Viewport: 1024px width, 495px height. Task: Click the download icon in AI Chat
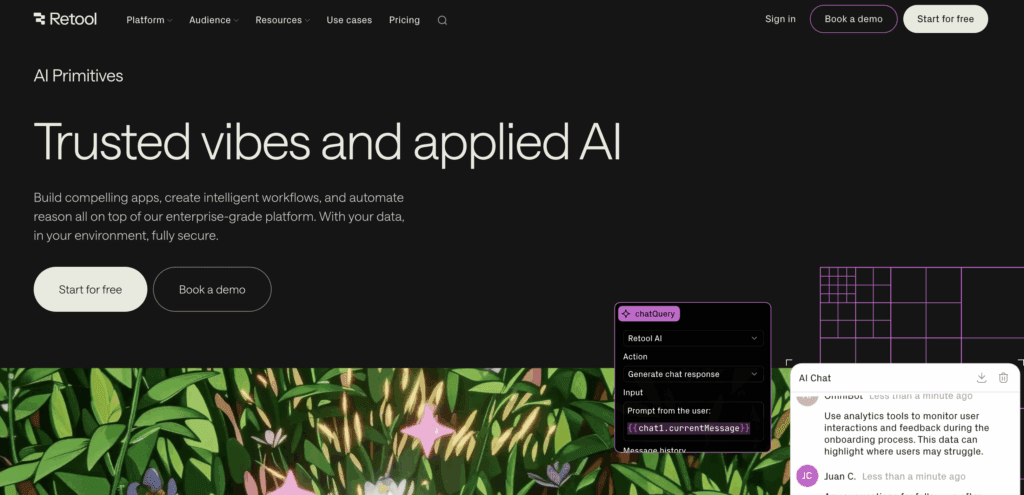pos(981,377)
